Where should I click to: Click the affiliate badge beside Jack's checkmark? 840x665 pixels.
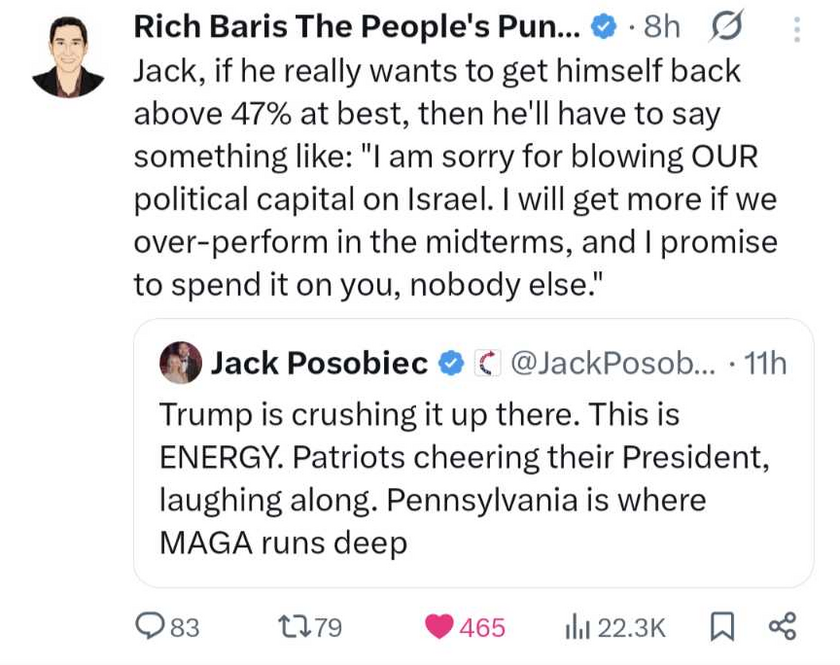486,363
